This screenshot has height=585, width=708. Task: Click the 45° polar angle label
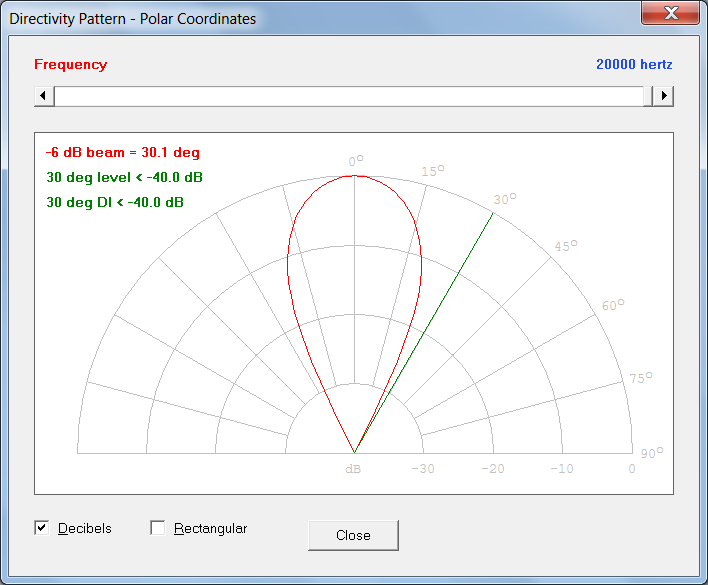[566, 246]
